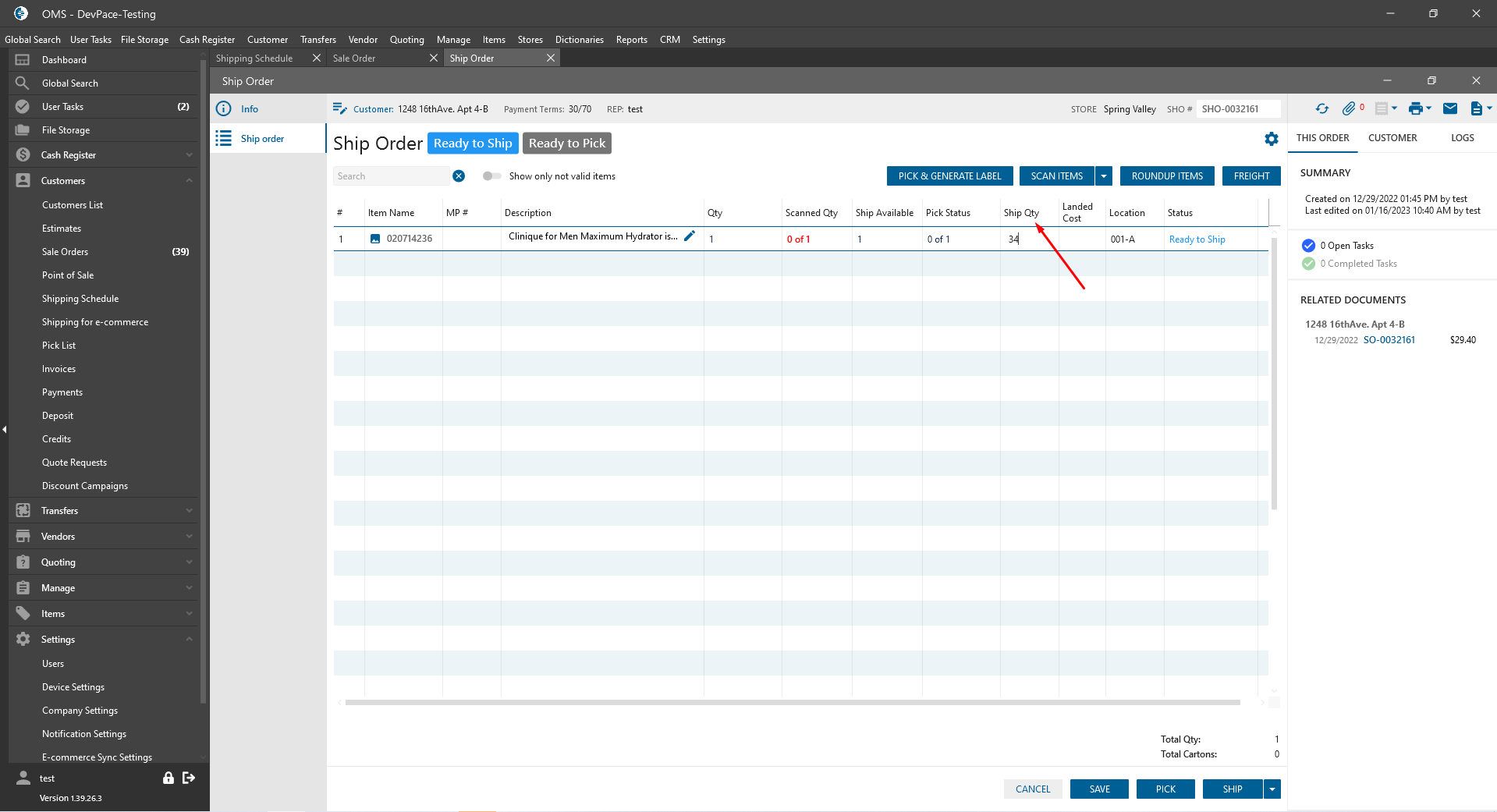Click the 0 Completed Tasks checkmark
1497x812 pixels.
(x=1308, y=264)
